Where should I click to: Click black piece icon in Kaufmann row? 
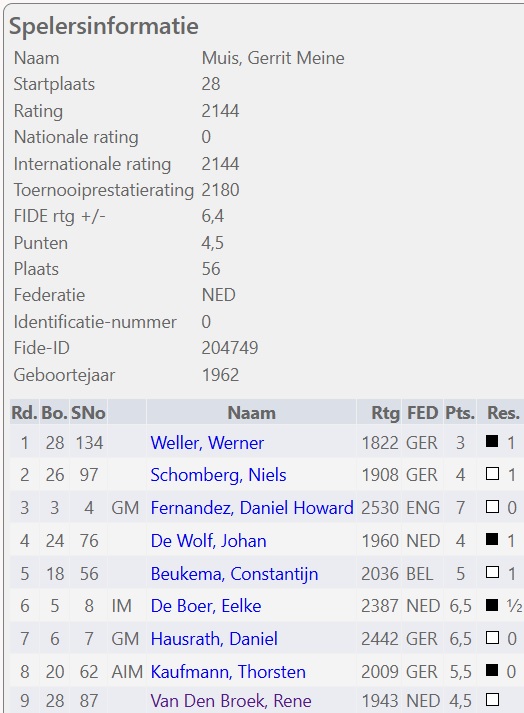tap(492, 670)
